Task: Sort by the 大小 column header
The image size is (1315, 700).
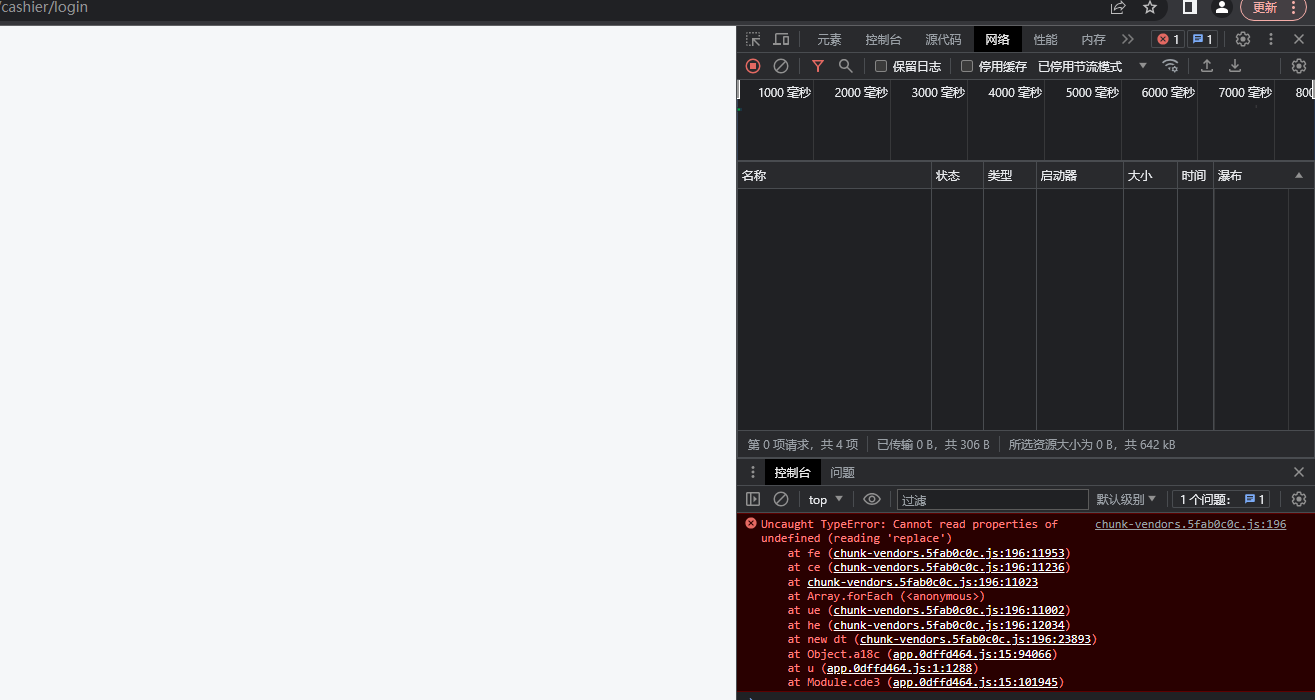Action: (1150, 175)
